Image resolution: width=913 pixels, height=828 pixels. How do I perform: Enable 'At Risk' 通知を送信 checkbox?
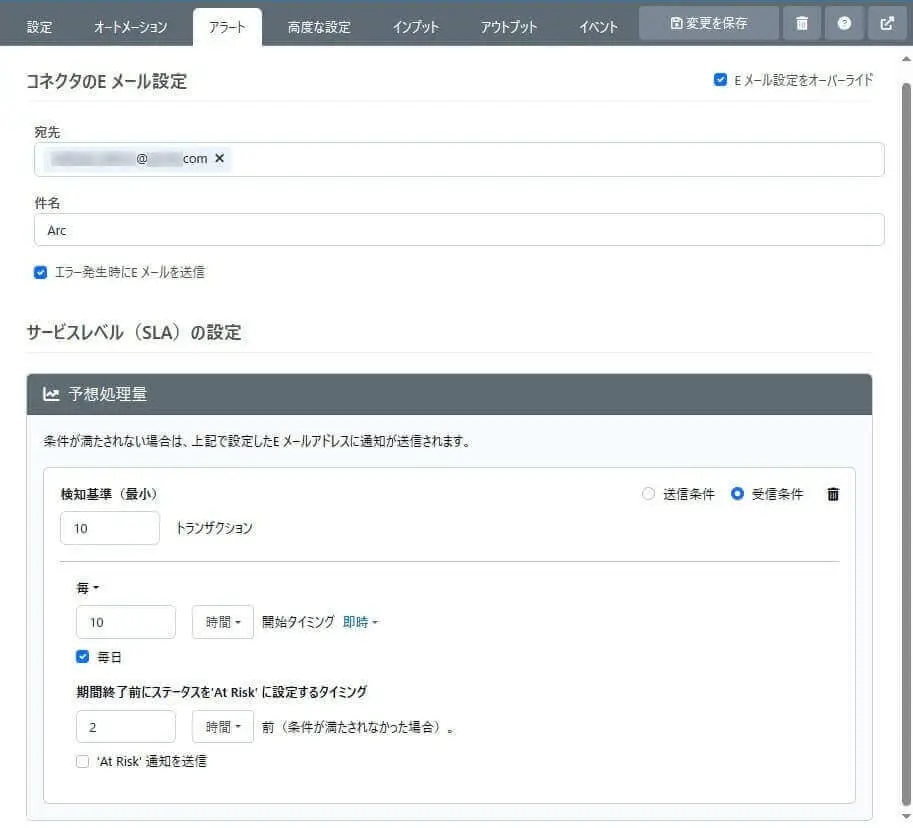coord(83,762)
